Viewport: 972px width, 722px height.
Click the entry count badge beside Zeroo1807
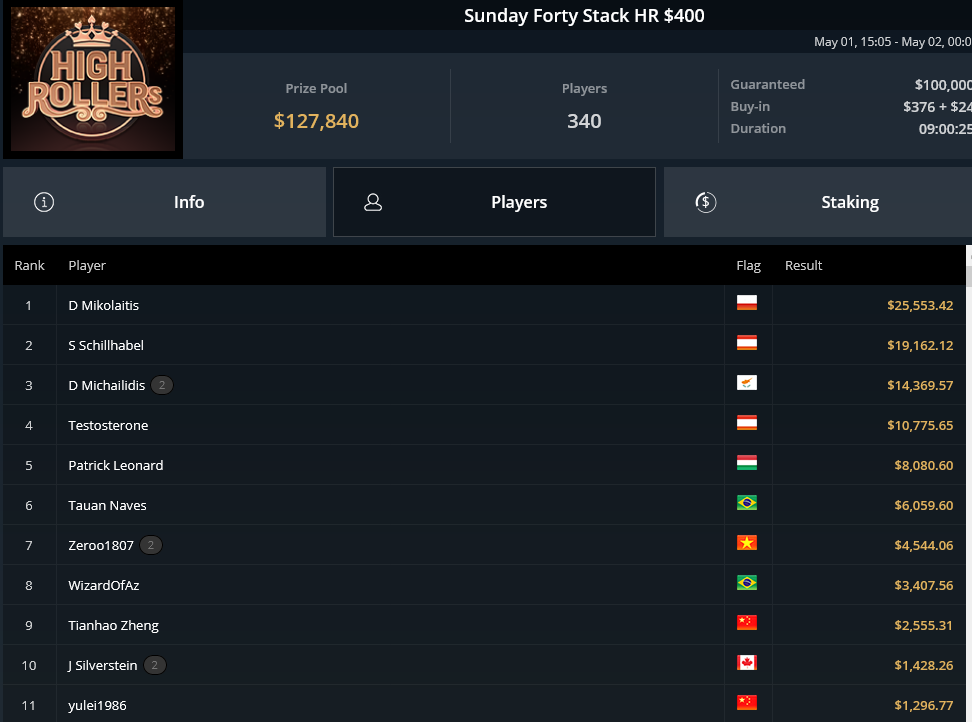(x=151, y=545)
